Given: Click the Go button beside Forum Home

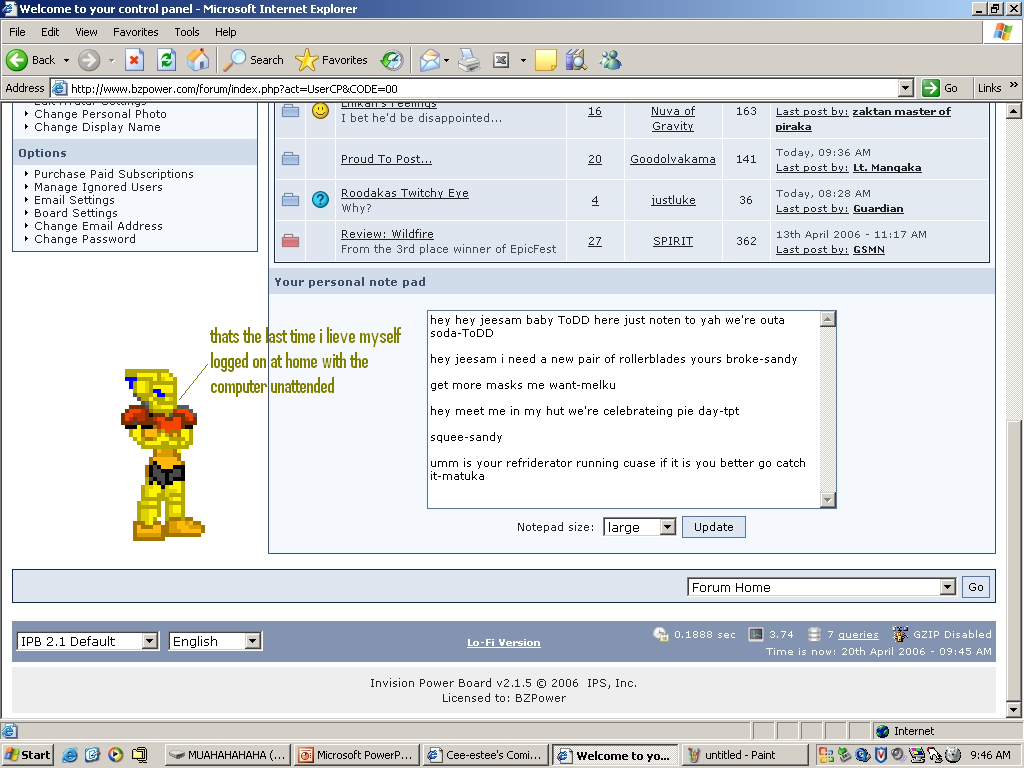Looking at the screenshot, I should tap(976, 587).
